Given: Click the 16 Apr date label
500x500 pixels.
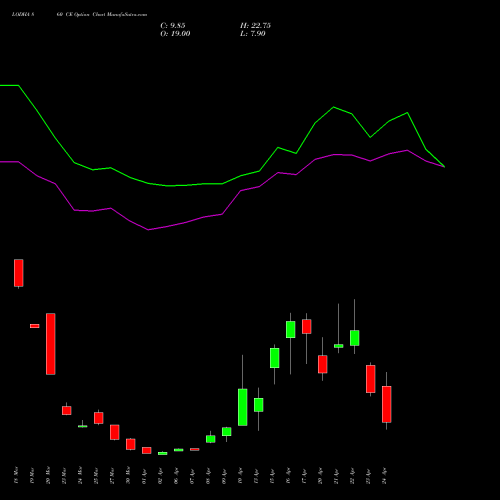Looking at the screenshot, I should coord(288,475).
